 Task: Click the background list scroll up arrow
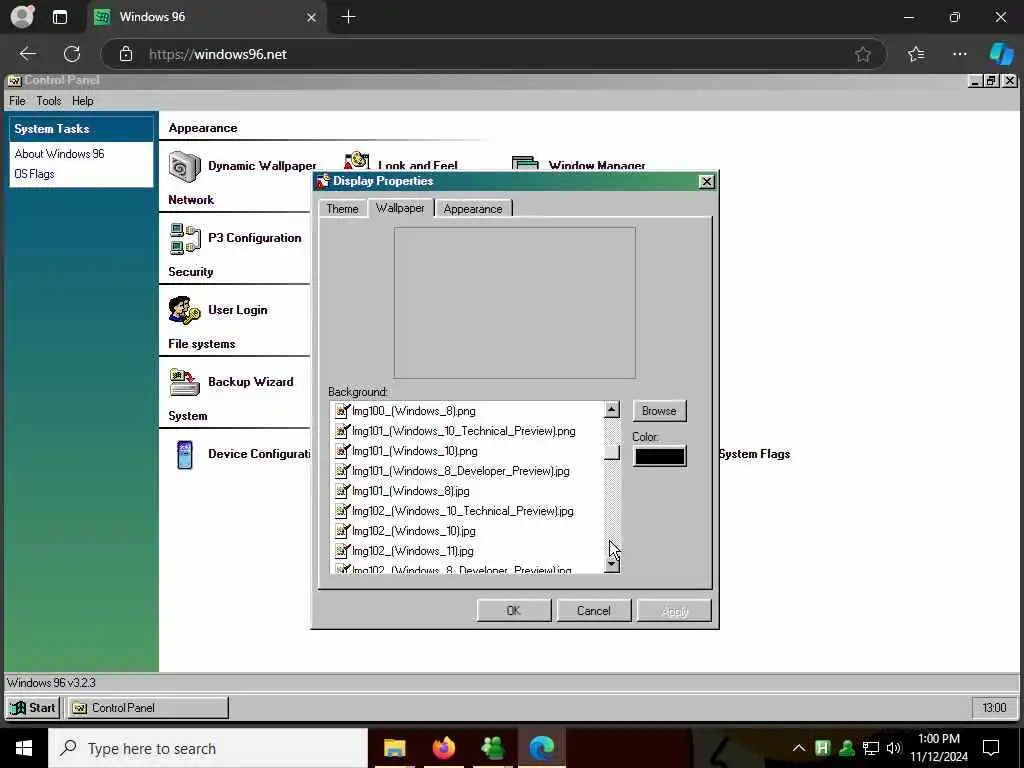(612, 409)
